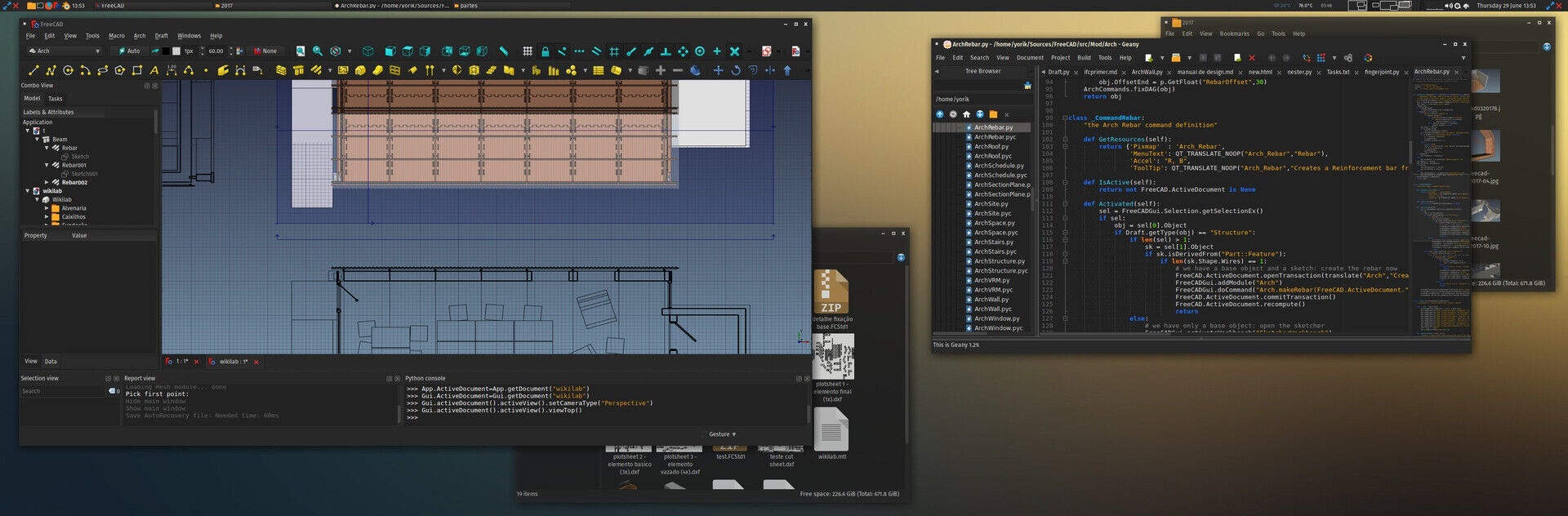1568x516 pixels.
Task: Click the Fit All zoom icon in FreeCAD
Action: (301, 51)
